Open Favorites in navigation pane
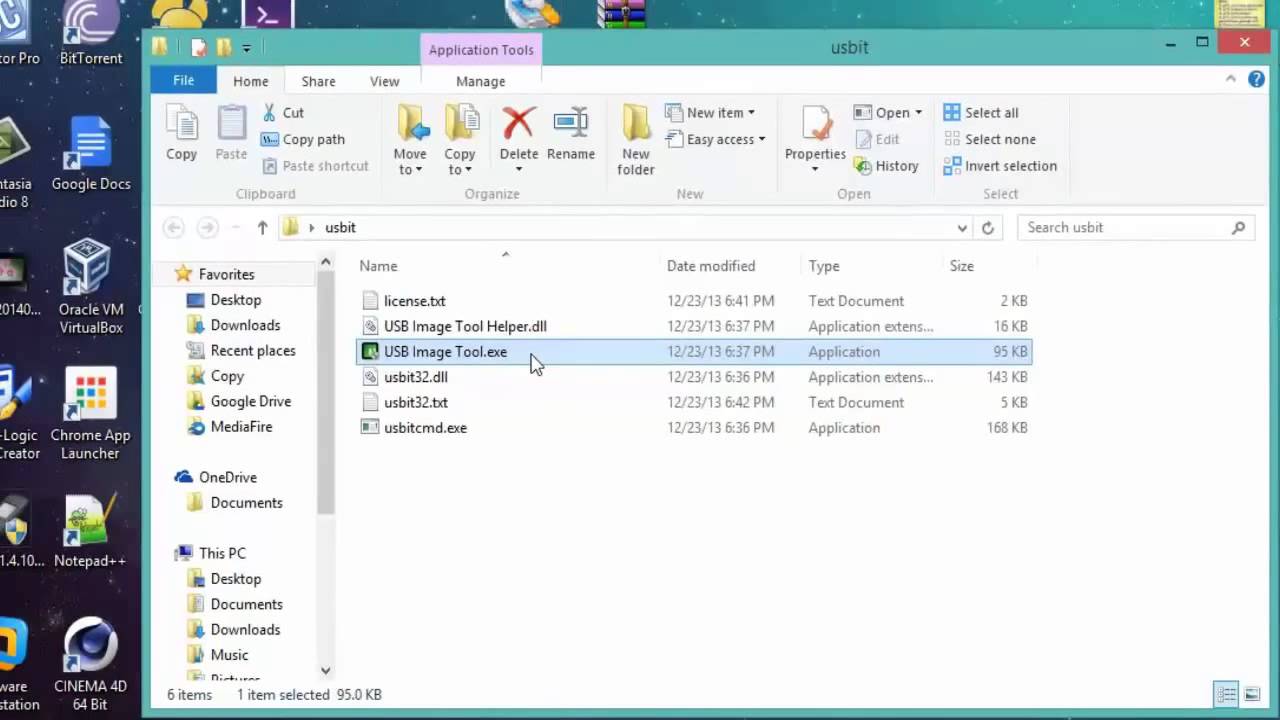The height and width of the screenshot is (720, 1280). point(226,274)
